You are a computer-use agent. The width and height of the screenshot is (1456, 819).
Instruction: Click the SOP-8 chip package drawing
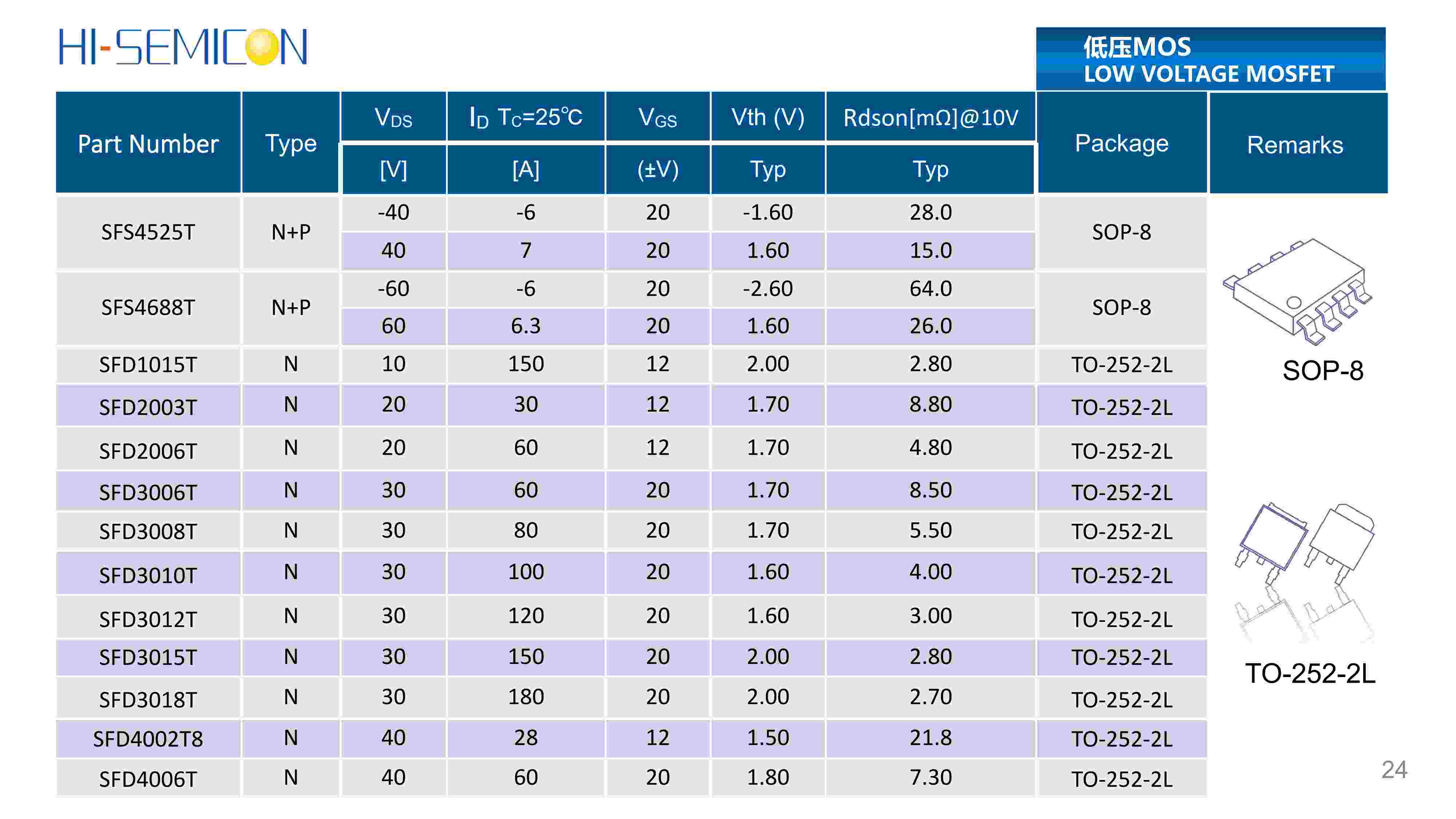point(1298,290)
